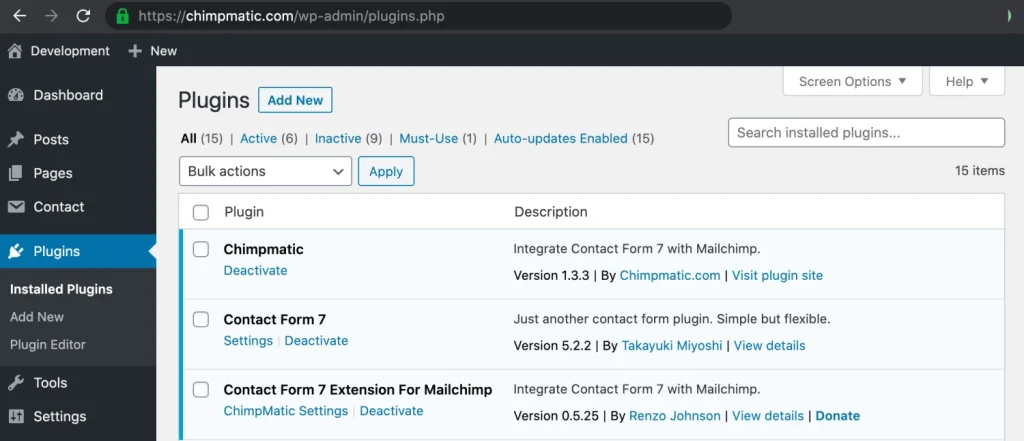Open the Takayuki Miyoshi author link
The width and height of the screenshot is (1024, 441).
point(672,346)
